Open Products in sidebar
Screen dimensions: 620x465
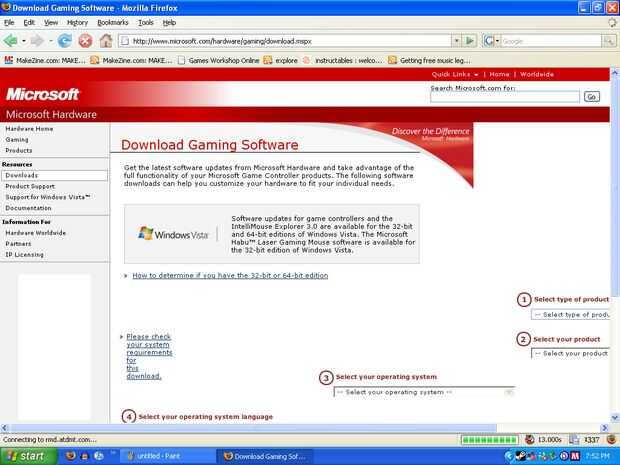tap(19, 151)
